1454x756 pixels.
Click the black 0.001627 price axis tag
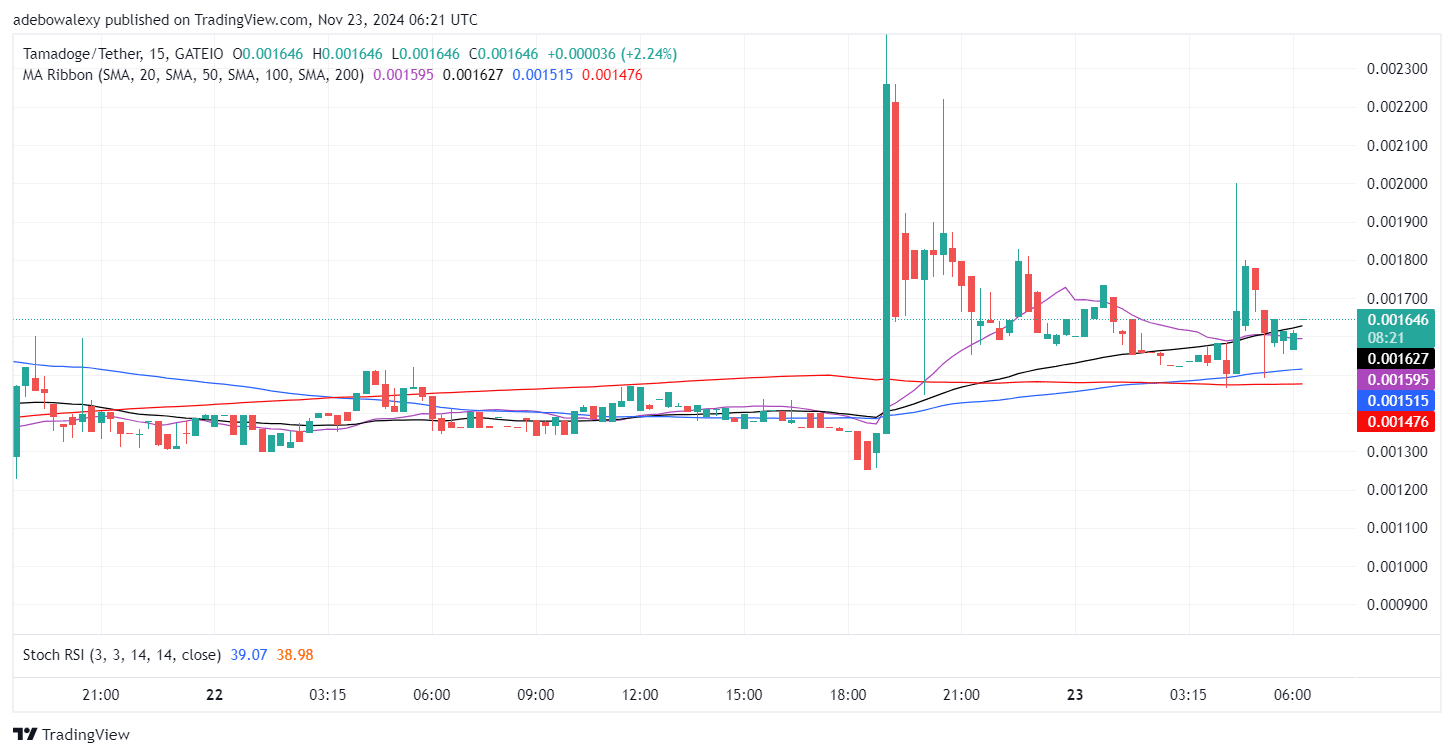(x=1395, y=358)
